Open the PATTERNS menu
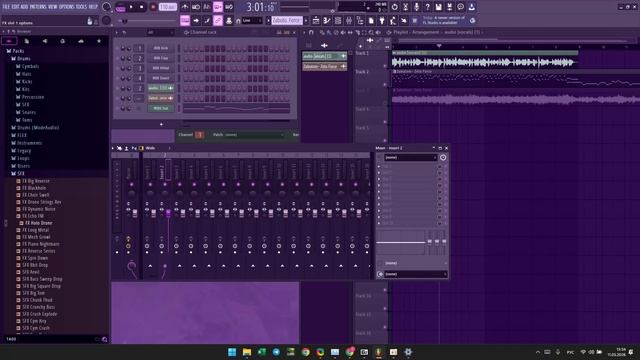640x360 pixels. [x=38, y=7]
